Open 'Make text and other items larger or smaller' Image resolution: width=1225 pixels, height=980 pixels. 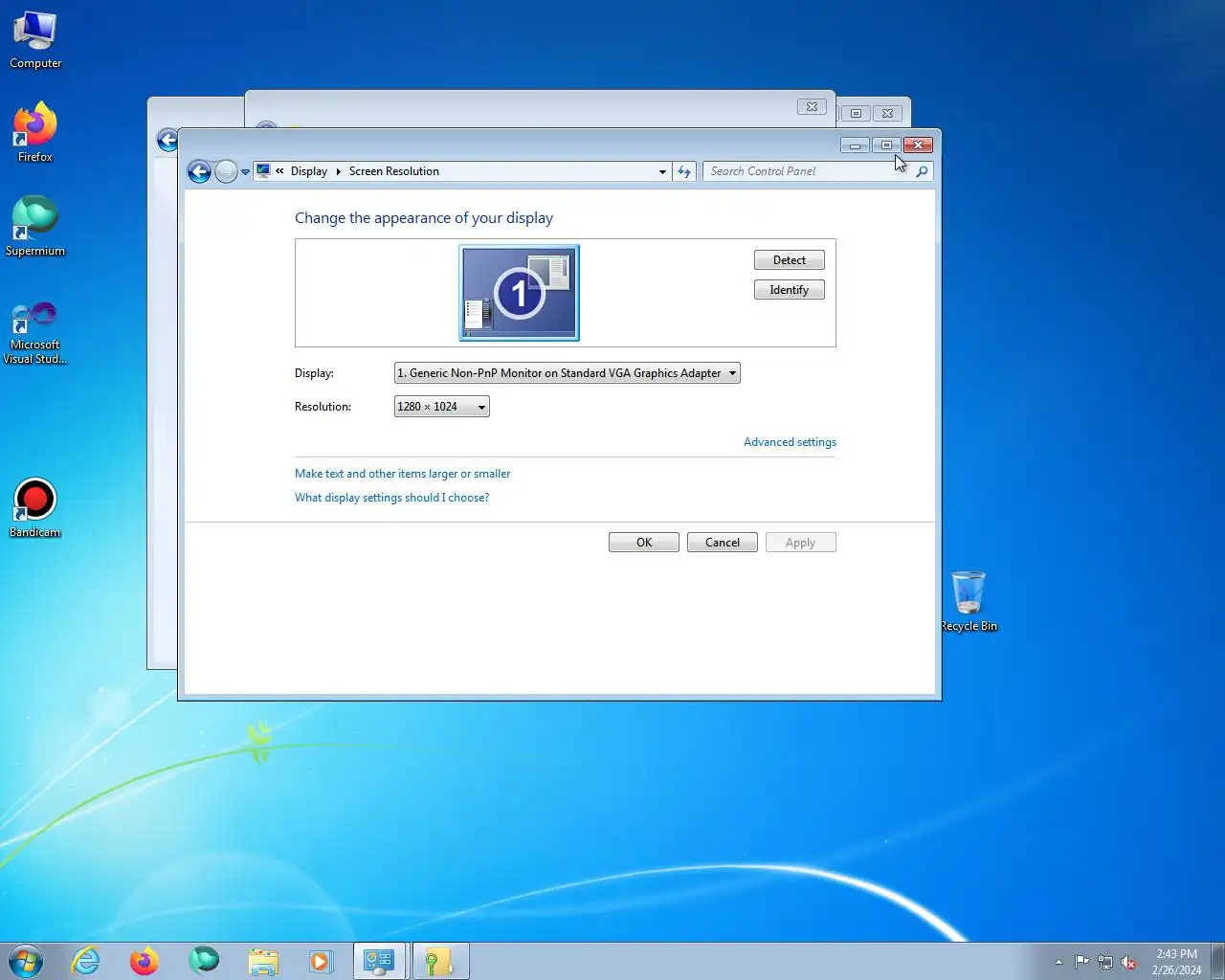[x=402, y=474]
